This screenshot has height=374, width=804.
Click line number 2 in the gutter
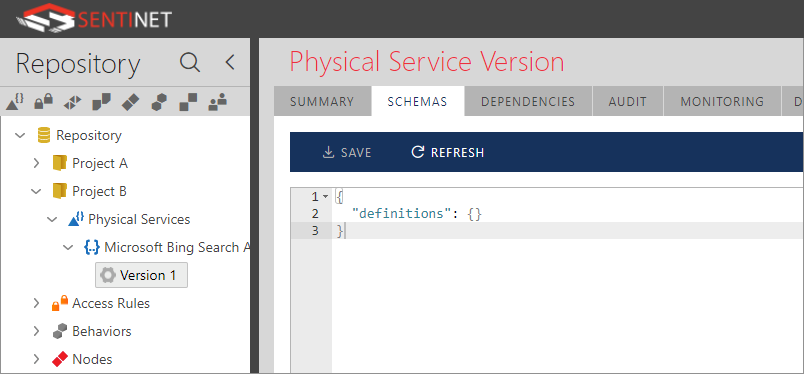tap(315, 214)
